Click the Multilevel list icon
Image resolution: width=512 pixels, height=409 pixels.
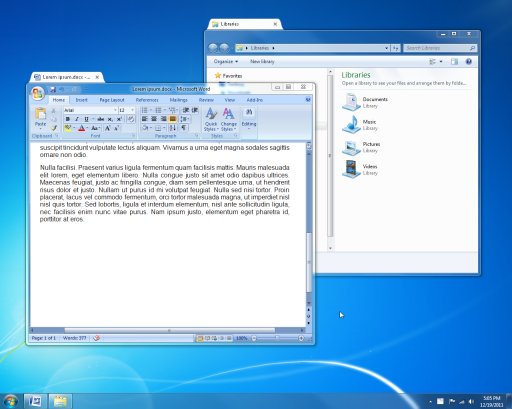[x=172, y=110]
